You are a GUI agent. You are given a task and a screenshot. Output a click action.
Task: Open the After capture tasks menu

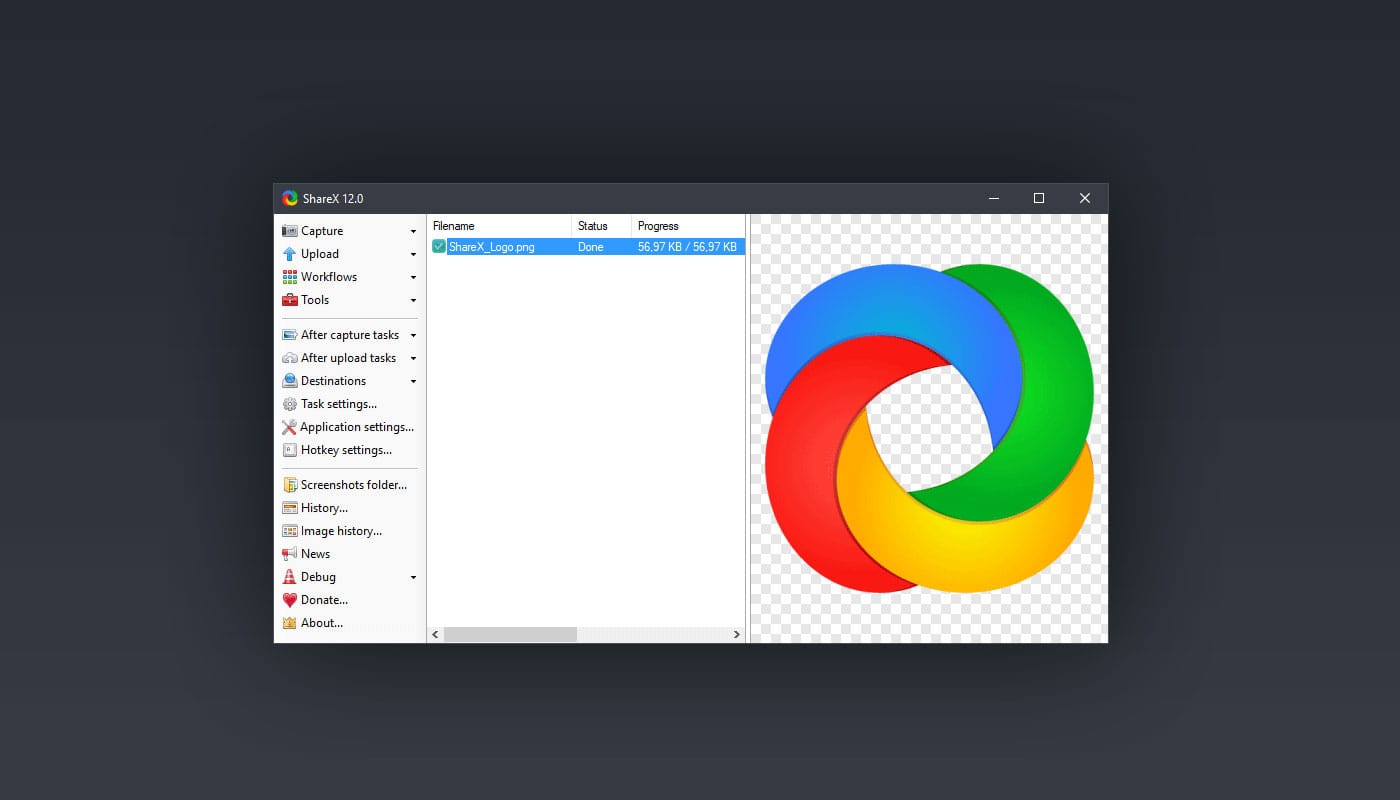click(x=350, y=335)
